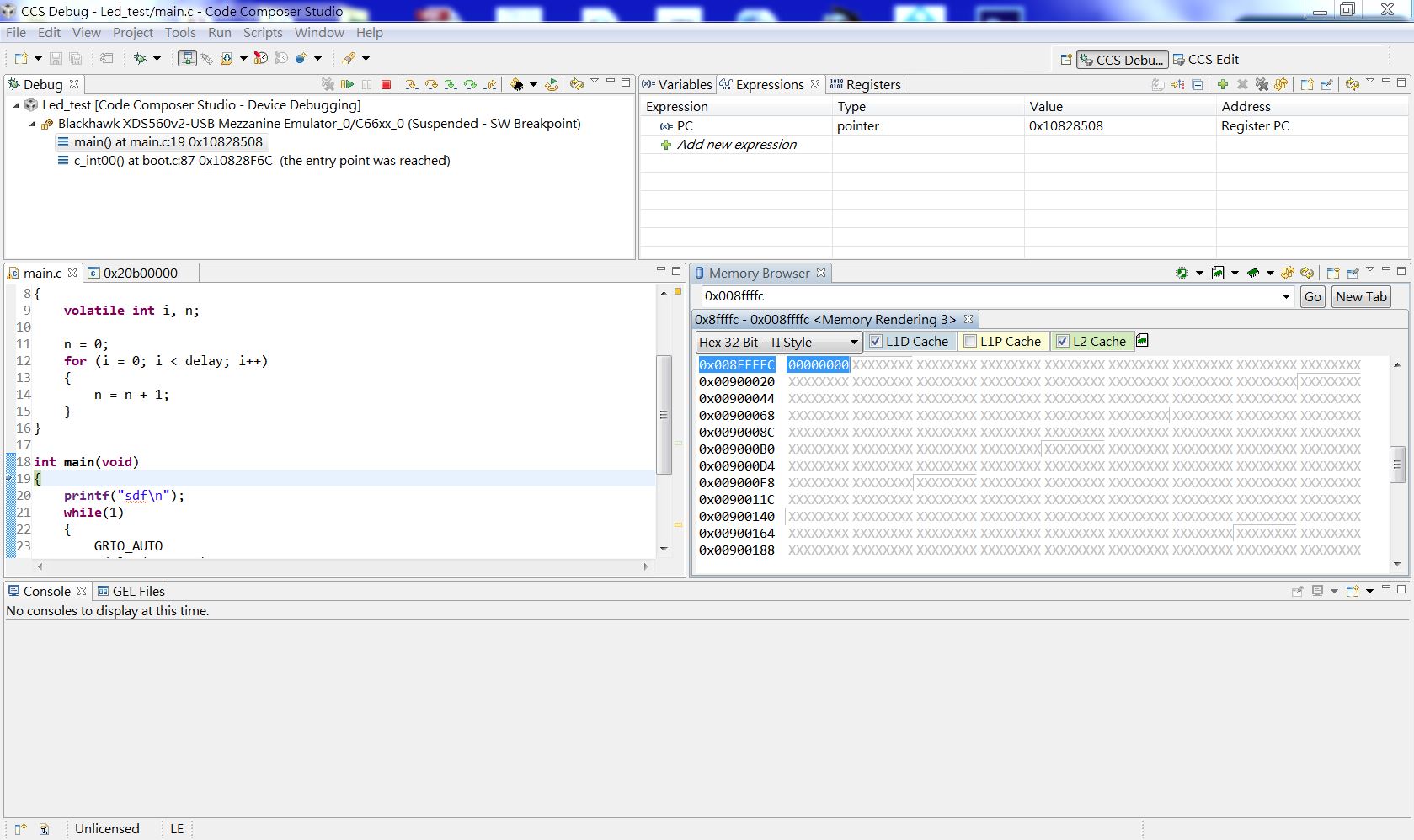
Task: Open the Help menu
Action: click(369, 33)
